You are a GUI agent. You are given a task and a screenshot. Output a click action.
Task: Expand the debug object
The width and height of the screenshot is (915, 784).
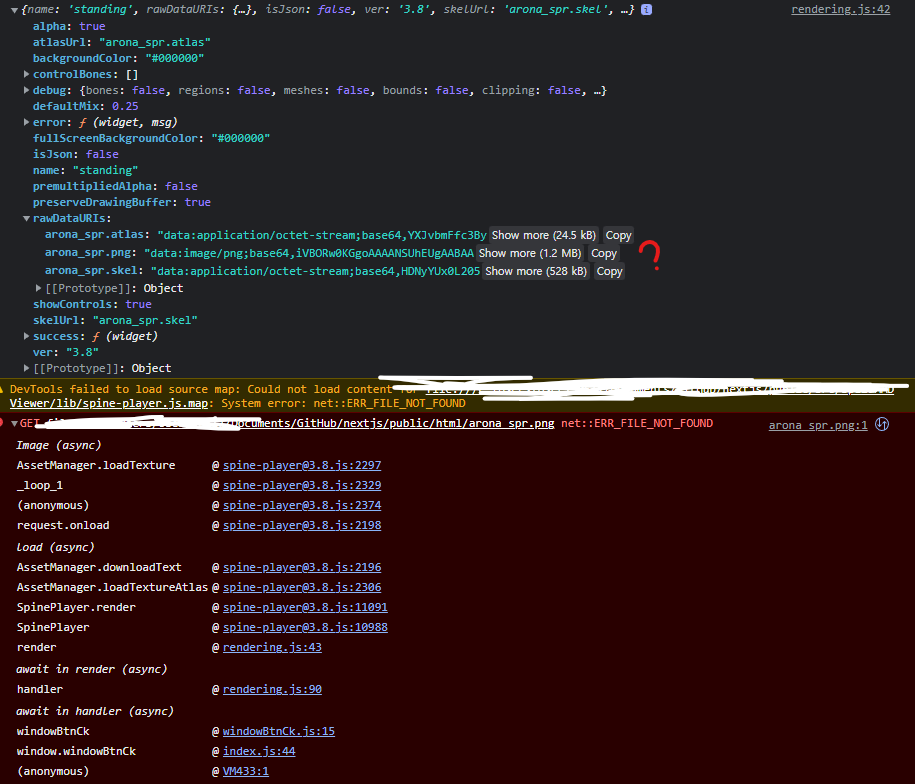[27, 89]
